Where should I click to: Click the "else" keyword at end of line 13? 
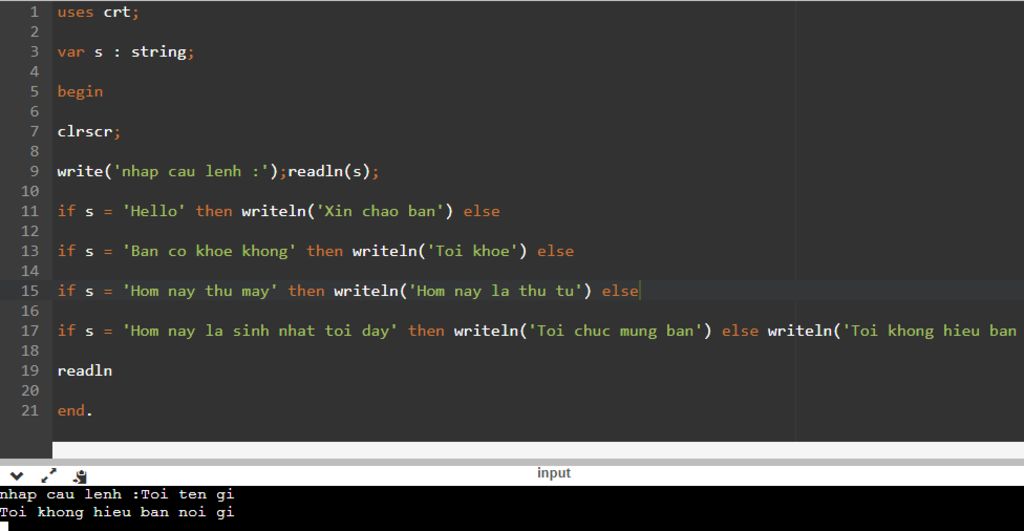pos(555,251)
